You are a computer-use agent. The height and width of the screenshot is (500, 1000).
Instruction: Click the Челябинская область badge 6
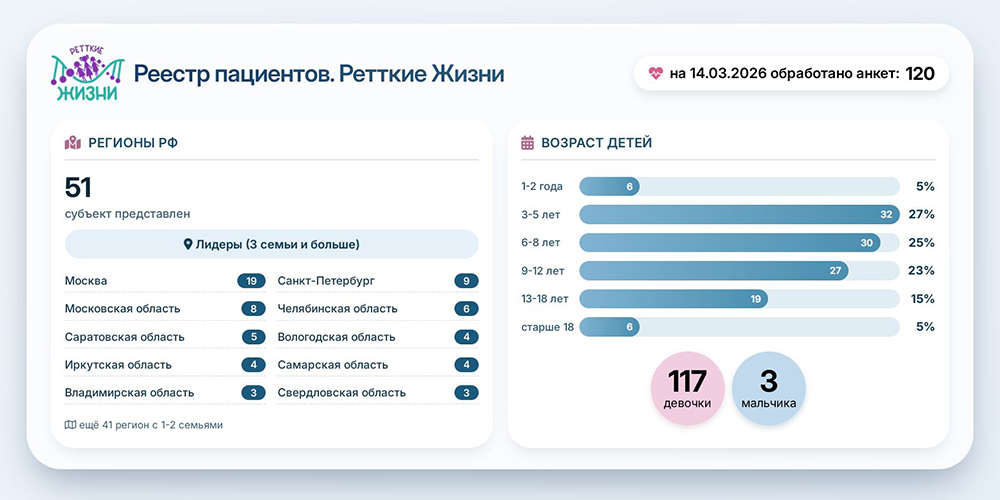(465, 309)
